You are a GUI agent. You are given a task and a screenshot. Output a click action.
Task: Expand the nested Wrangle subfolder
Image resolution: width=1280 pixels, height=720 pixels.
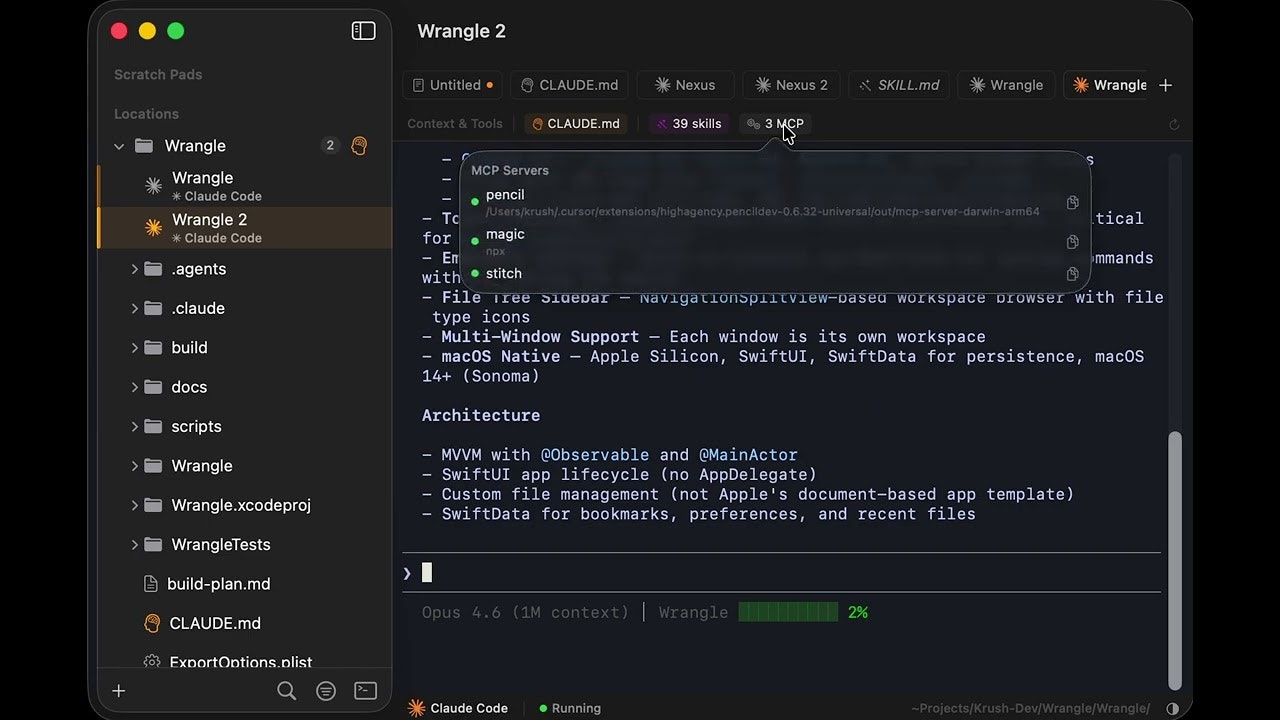pos(134,466)
